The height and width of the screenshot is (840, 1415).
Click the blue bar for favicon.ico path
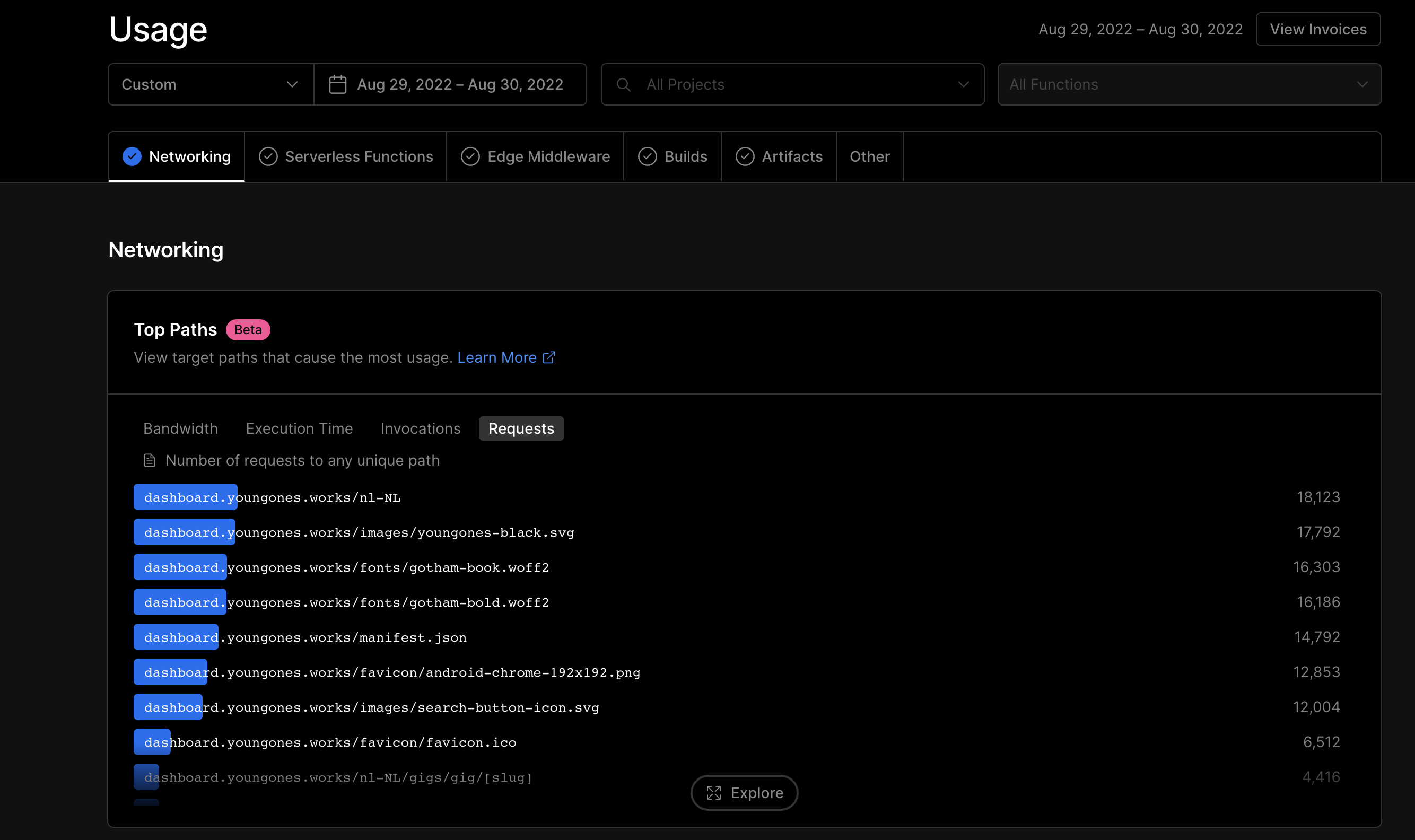(152, 741)
